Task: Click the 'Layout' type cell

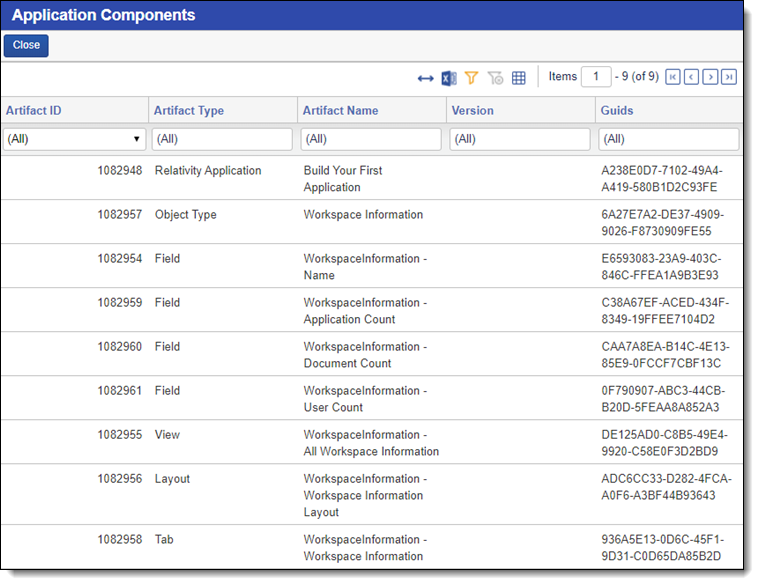Action: tap(172, 479)
